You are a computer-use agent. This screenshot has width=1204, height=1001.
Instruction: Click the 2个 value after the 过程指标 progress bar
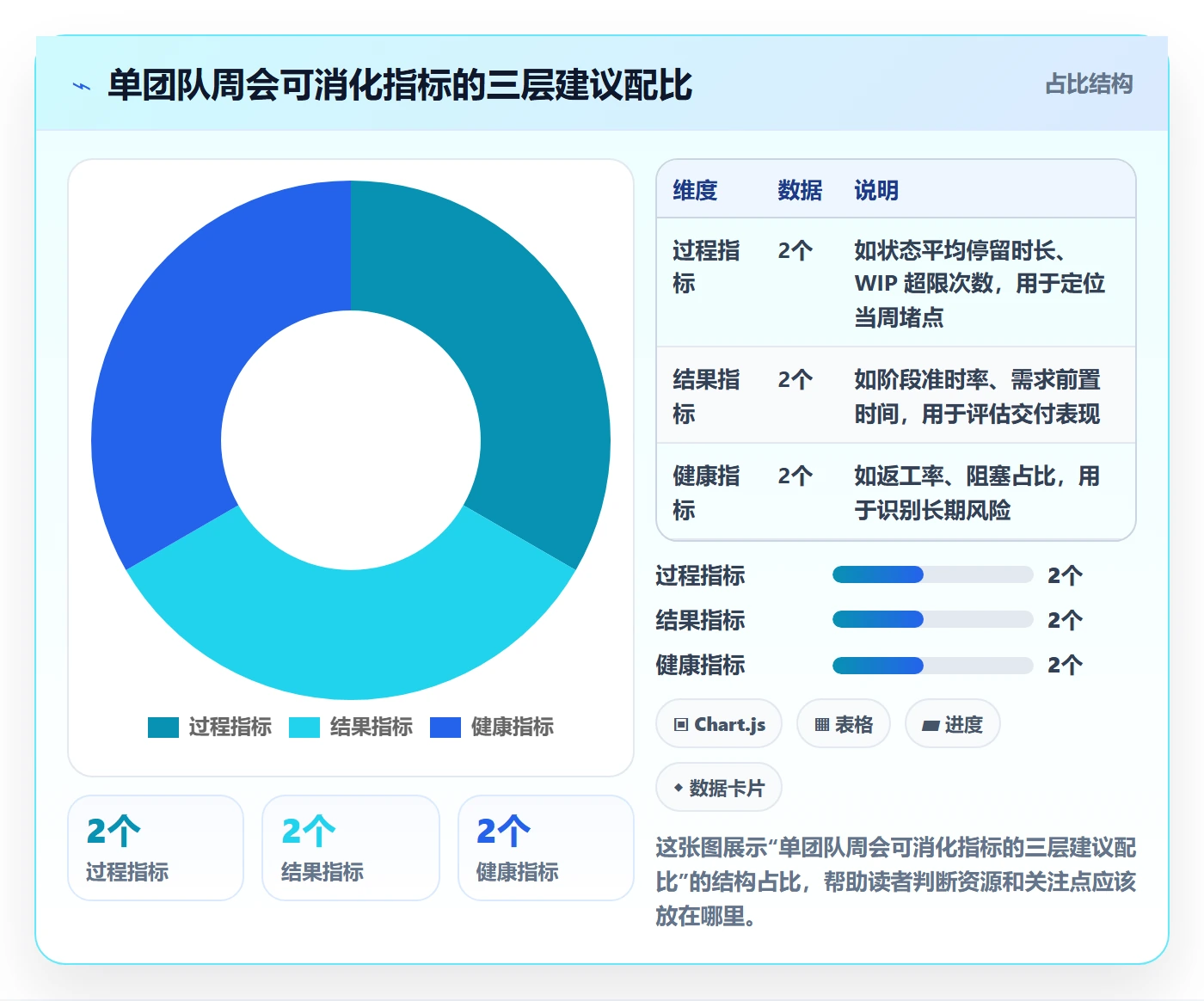point(1065,575)
